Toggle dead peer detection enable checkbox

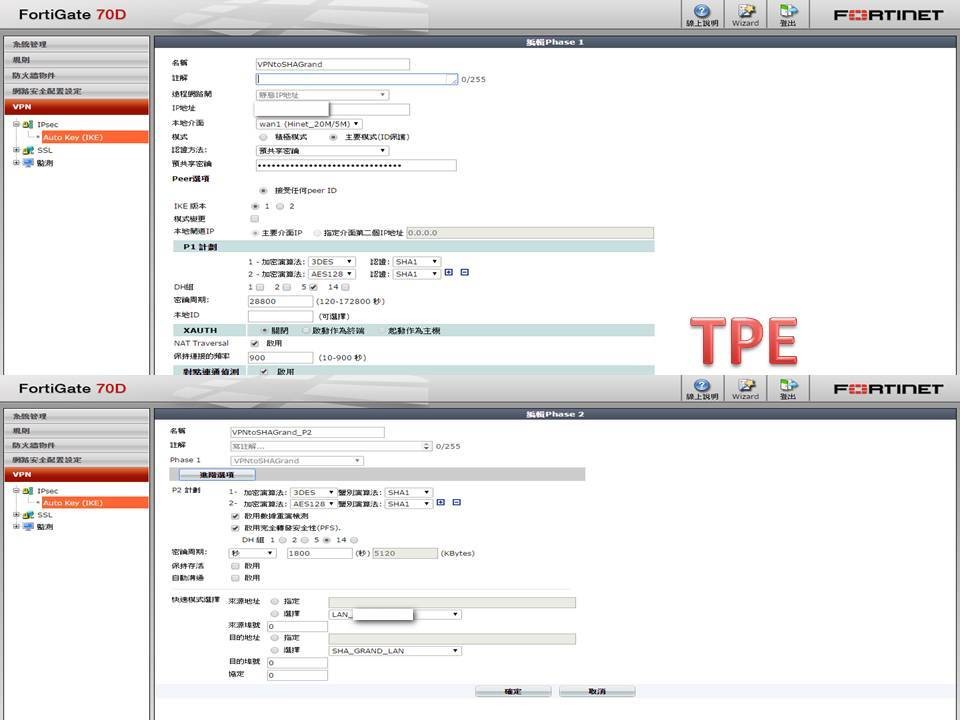(x=264, y=372)
